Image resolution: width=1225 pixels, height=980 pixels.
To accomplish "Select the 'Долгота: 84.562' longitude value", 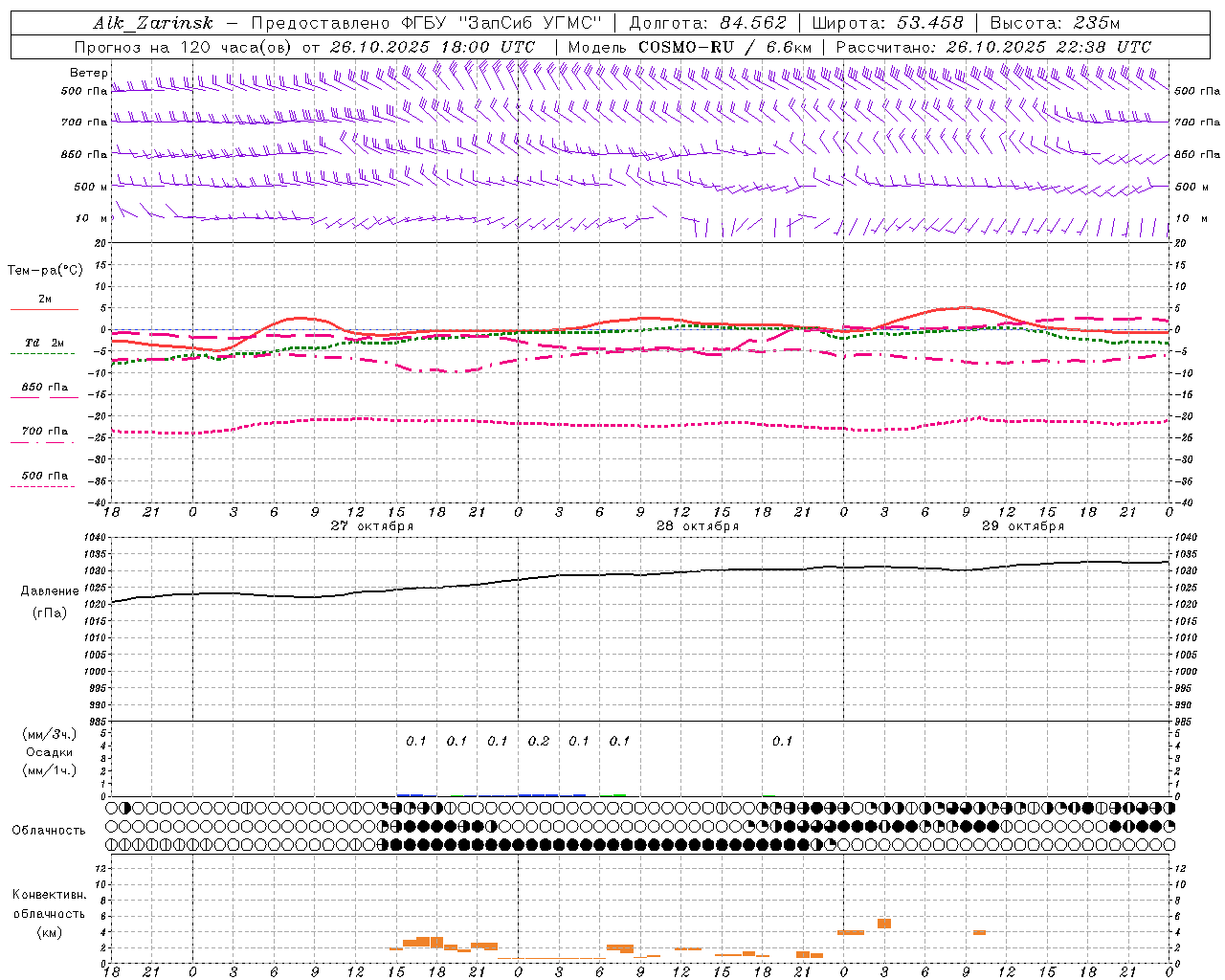I will click(707, 23).
